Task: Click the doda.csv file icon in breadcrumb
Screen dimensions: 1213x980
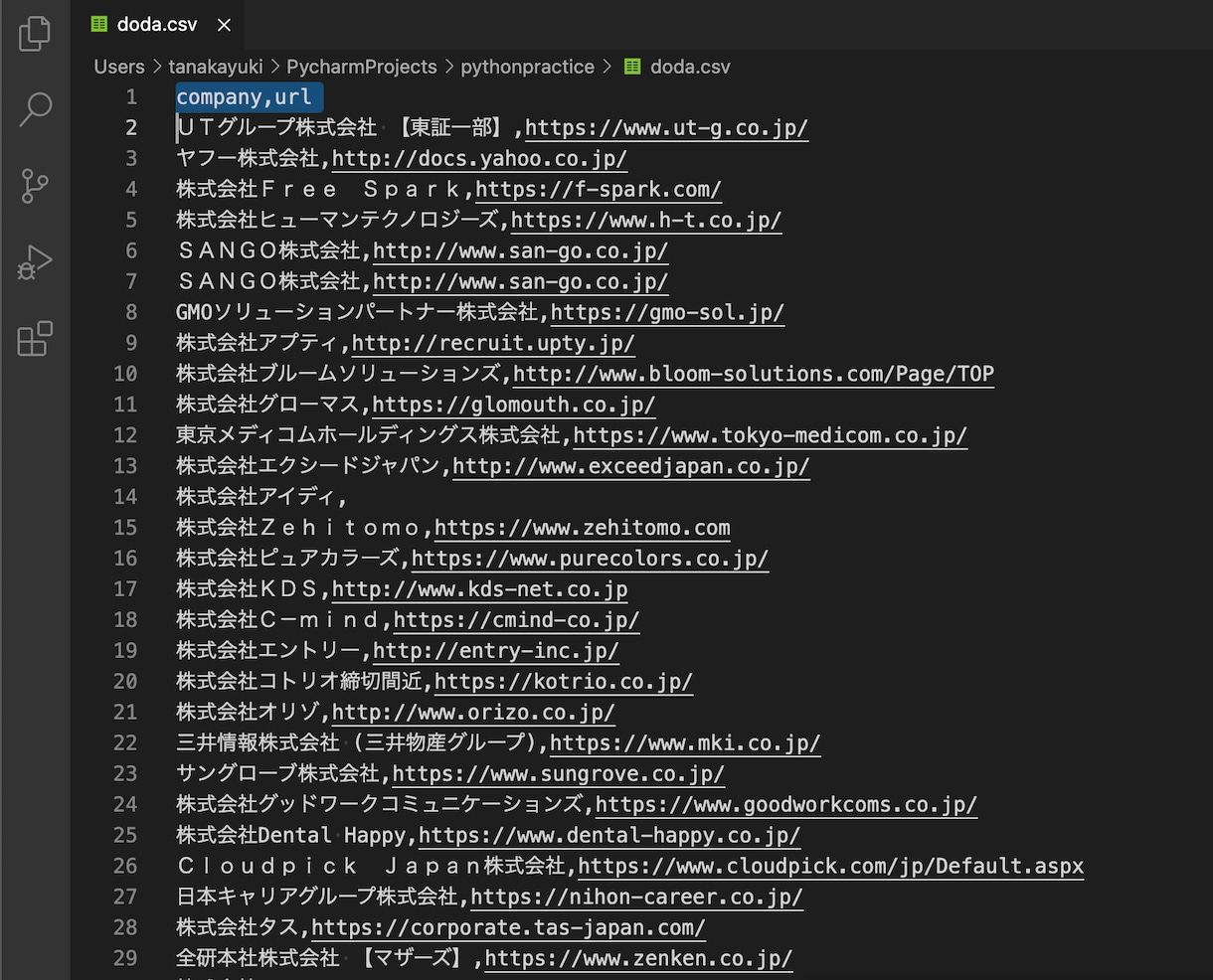Action: point(632,67)
